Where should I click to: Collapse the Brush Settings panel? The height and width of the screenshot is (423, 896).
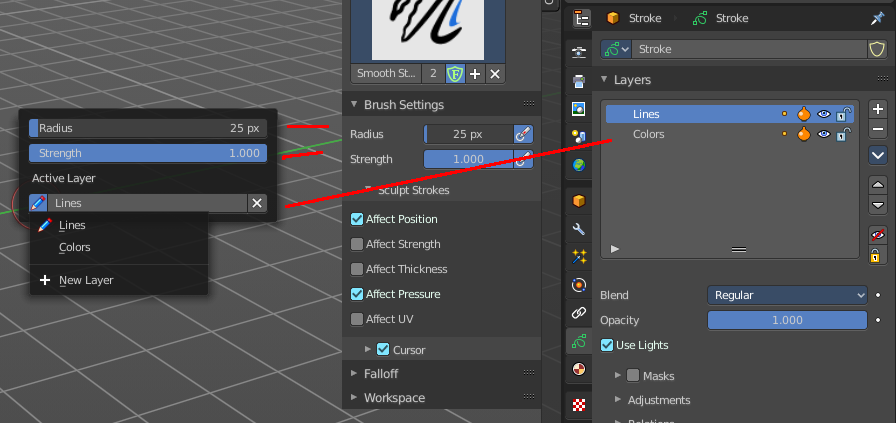point(354,105)
